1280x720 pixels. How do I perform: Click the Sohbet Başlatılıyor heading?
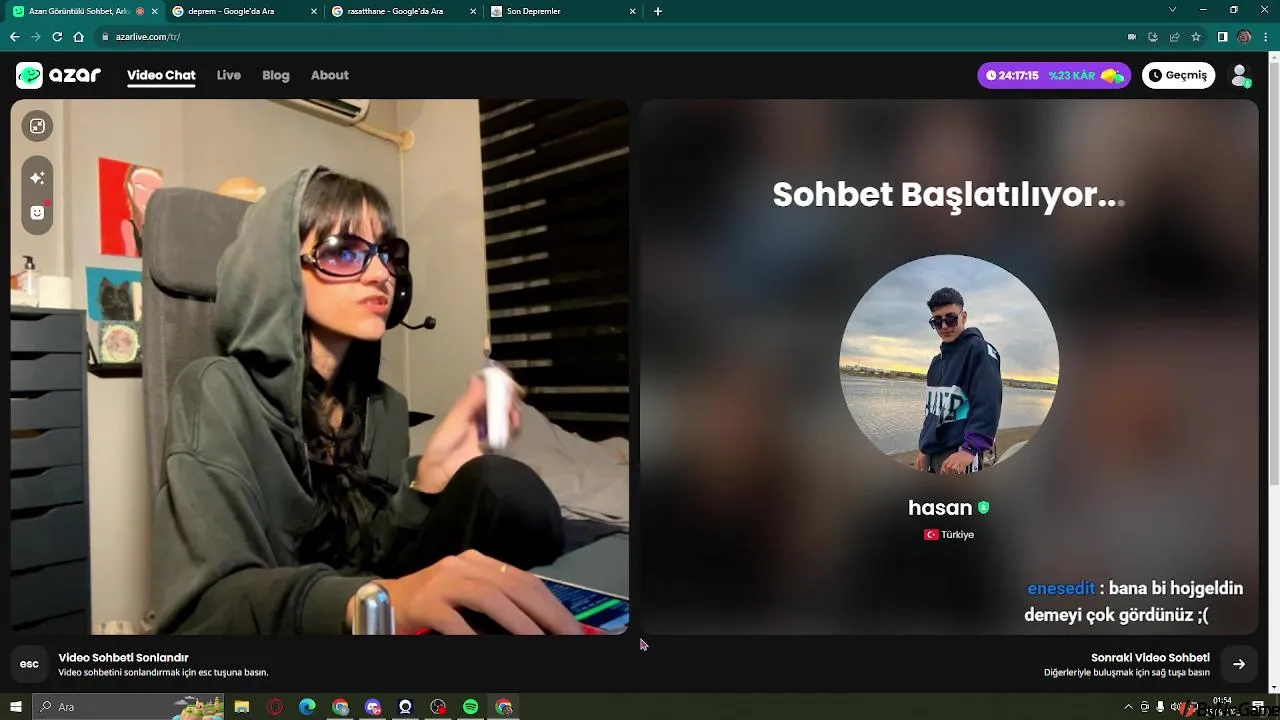(949, 194)
